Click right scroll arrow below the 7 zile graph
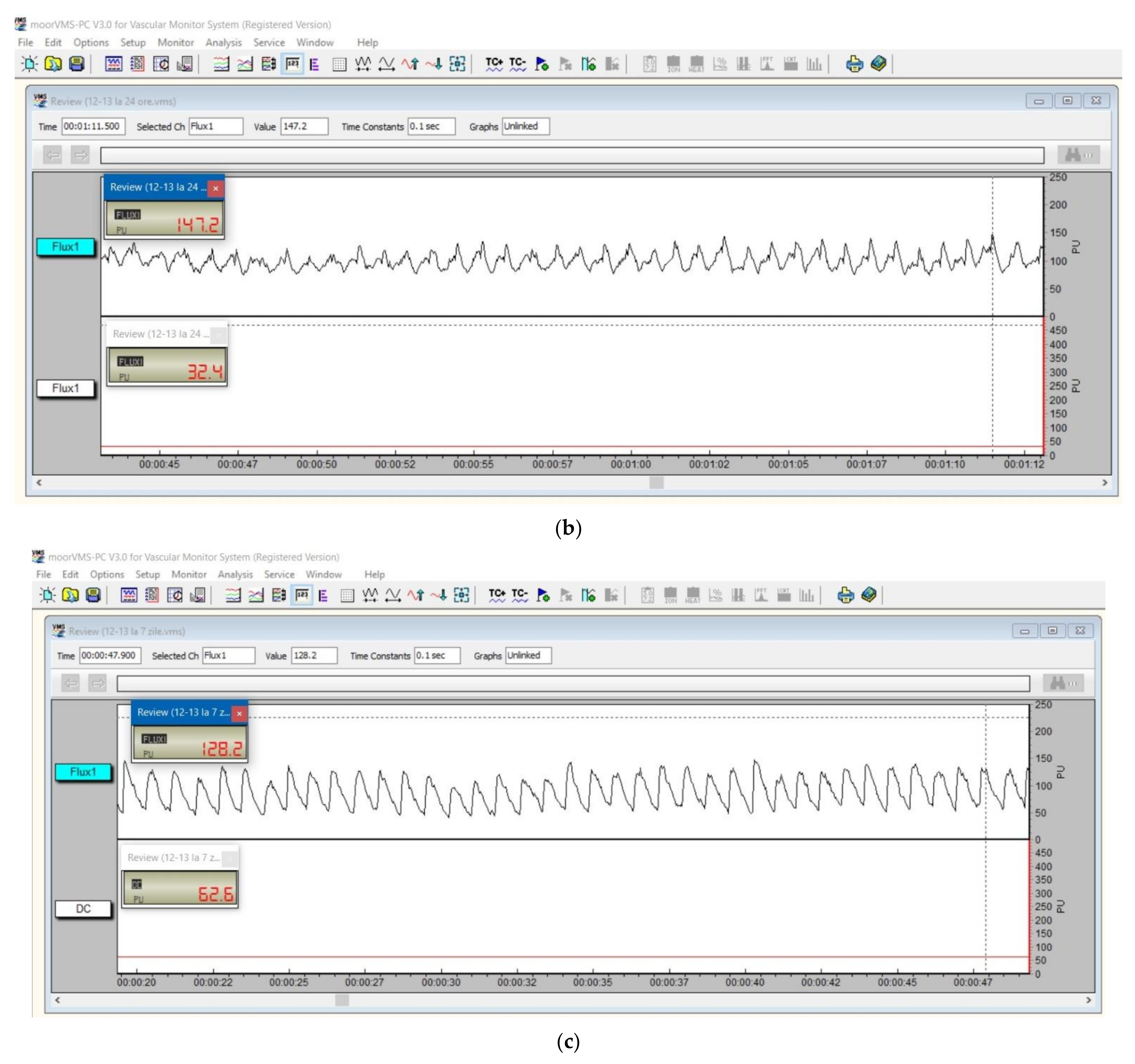1135x1064 pixels. pyautogui.click(x=1088, y=1000)
